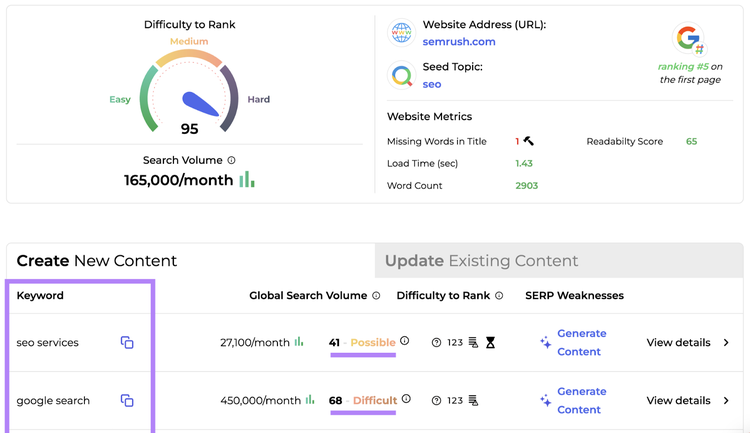Click the question mark icon in google search row
This screenshot has width=750, height=433.
point(436,400)
